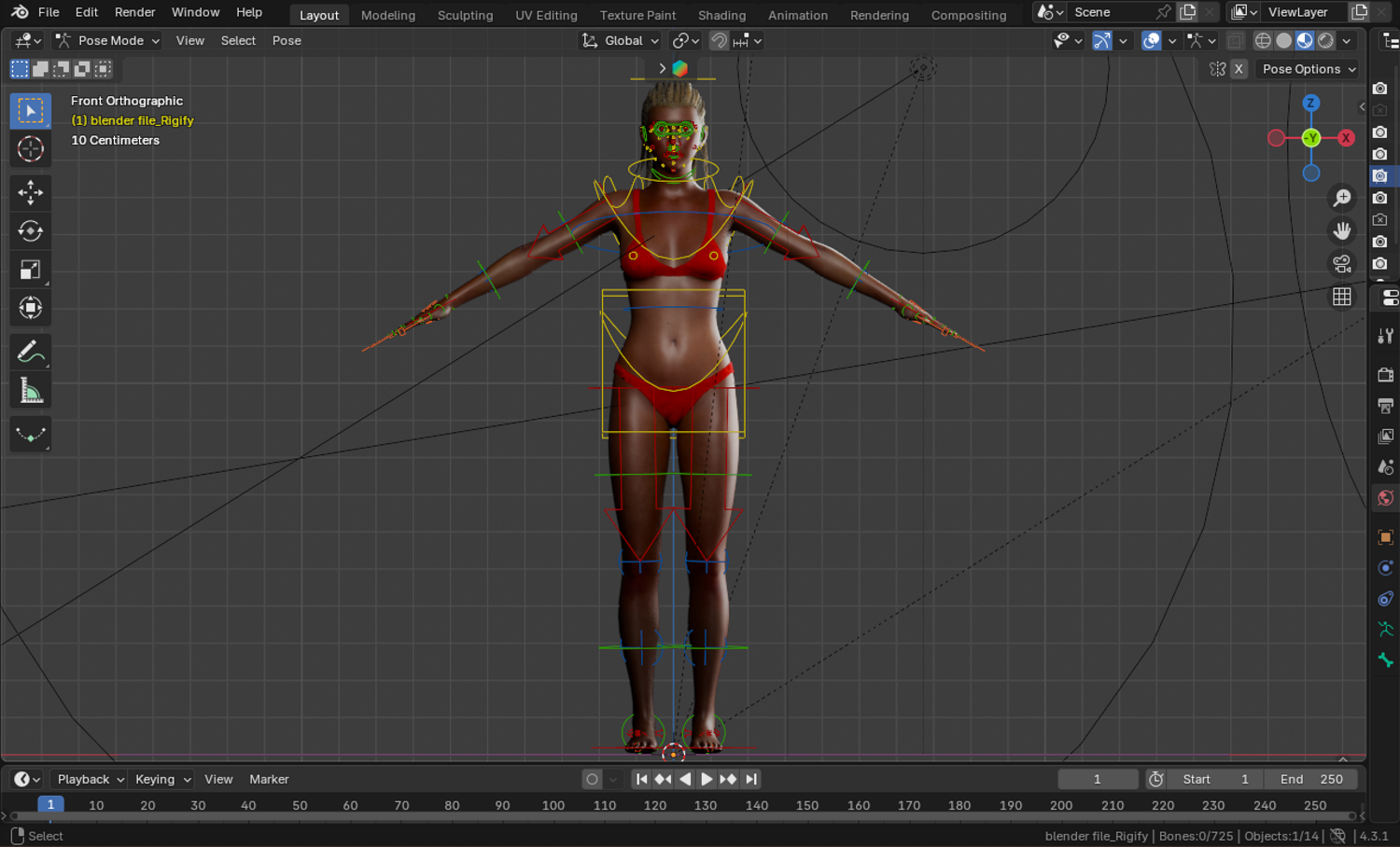Toggle X-ray mode button
Screen dimensions: 1400x847
[1235, 41]
